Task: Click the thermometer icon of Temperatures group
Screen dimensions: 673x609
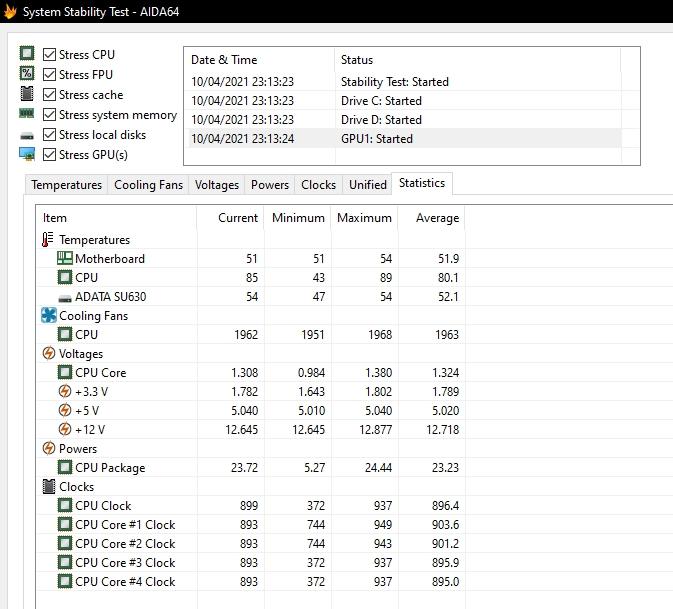Action: tap(48, 239)
